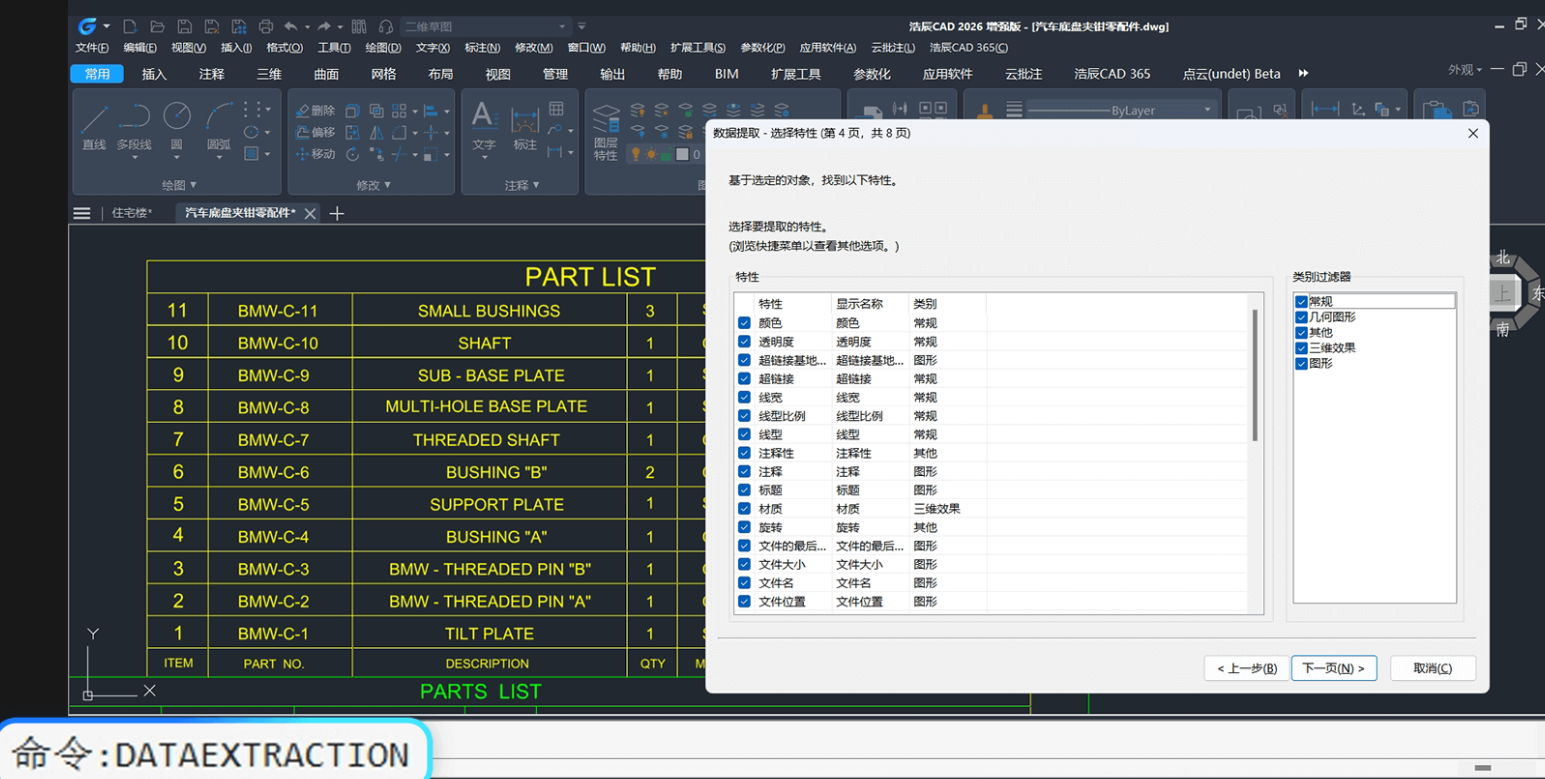Uncheck the 材质 property checkbox
The width and height of the screenshot is (1545, 779).
(x=744, y=509)
